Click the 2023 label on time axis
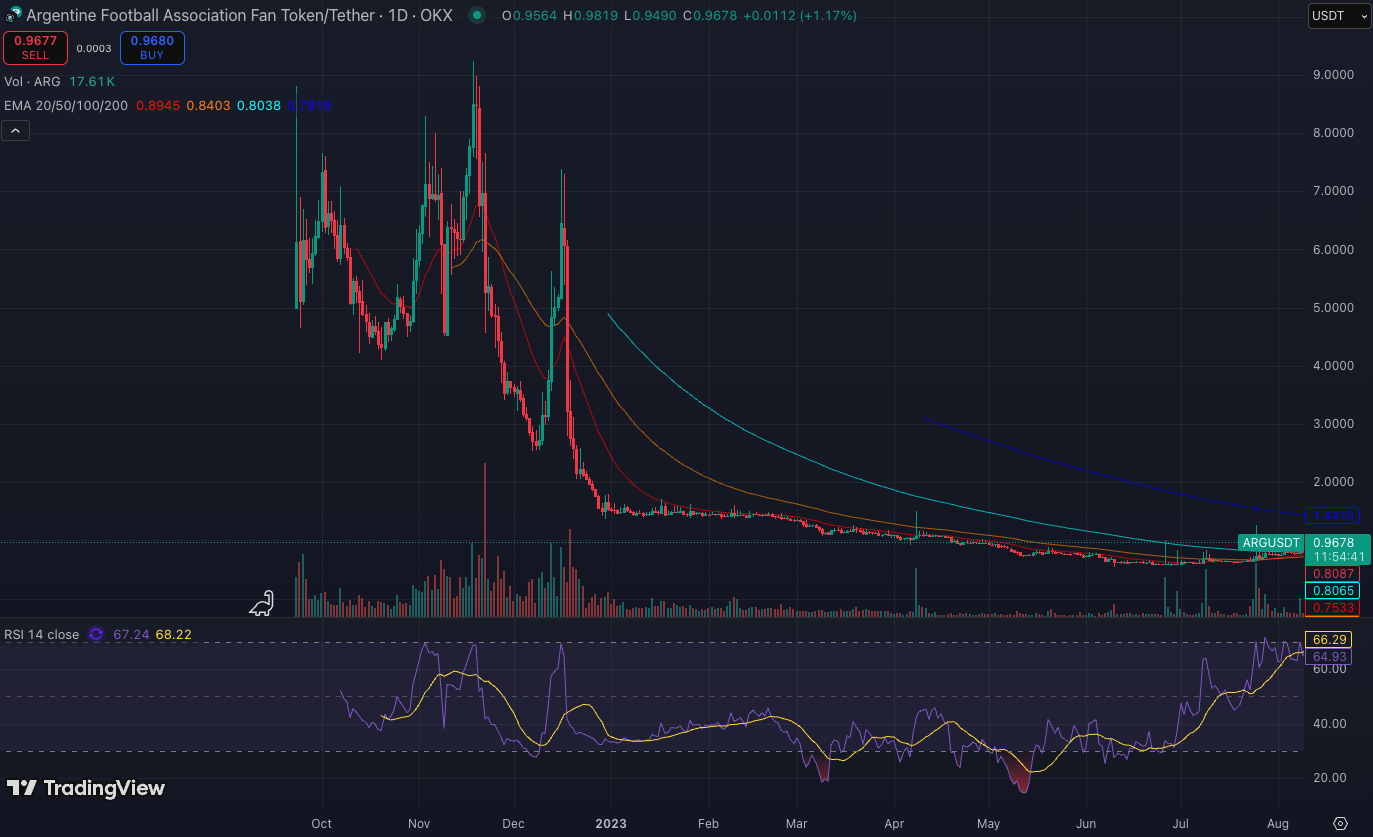Image resolution: width=1373 pixels, height=837 pixels. (610, 824)
